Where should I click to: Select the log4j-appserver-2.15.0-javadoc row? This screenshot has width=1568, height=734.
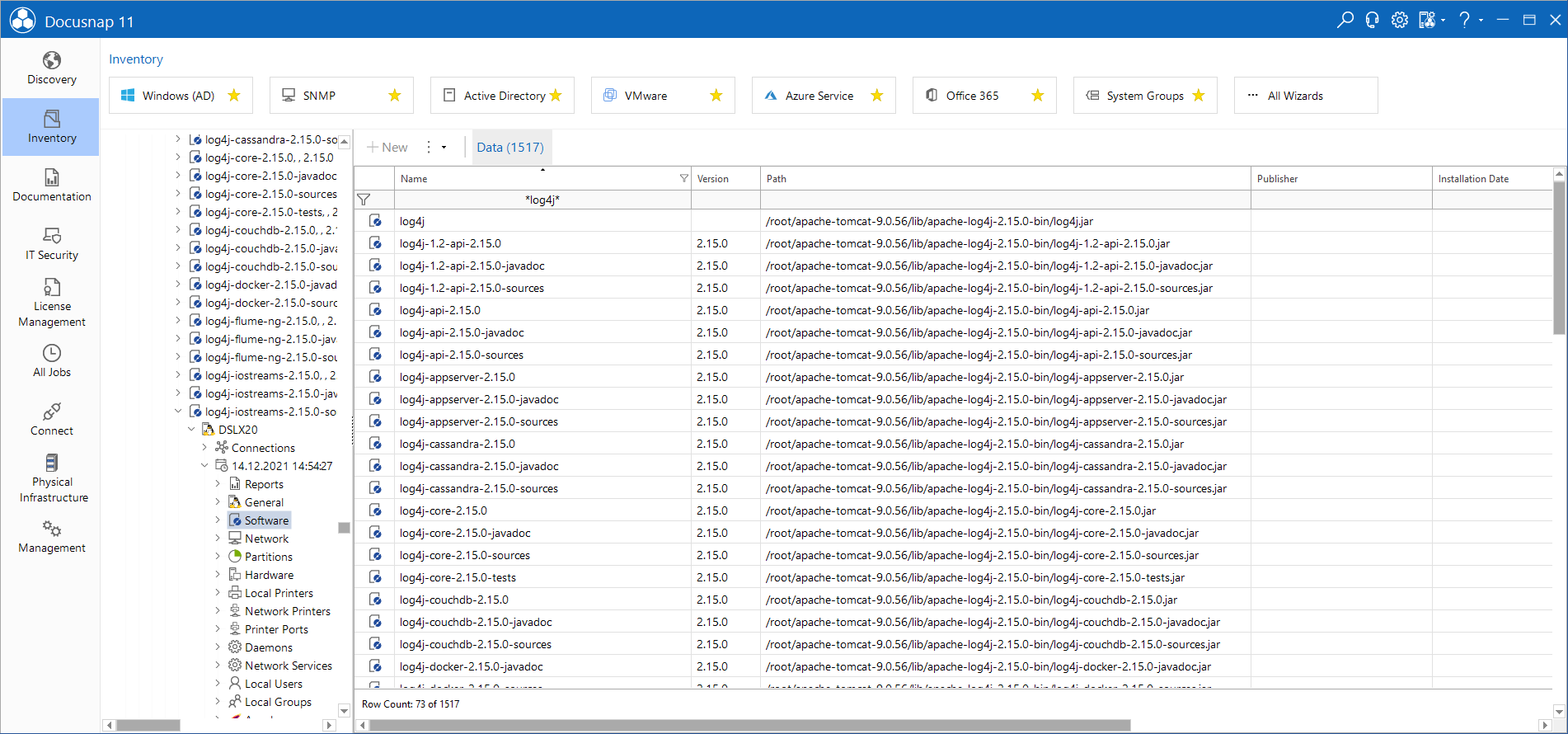pos(952,399)
